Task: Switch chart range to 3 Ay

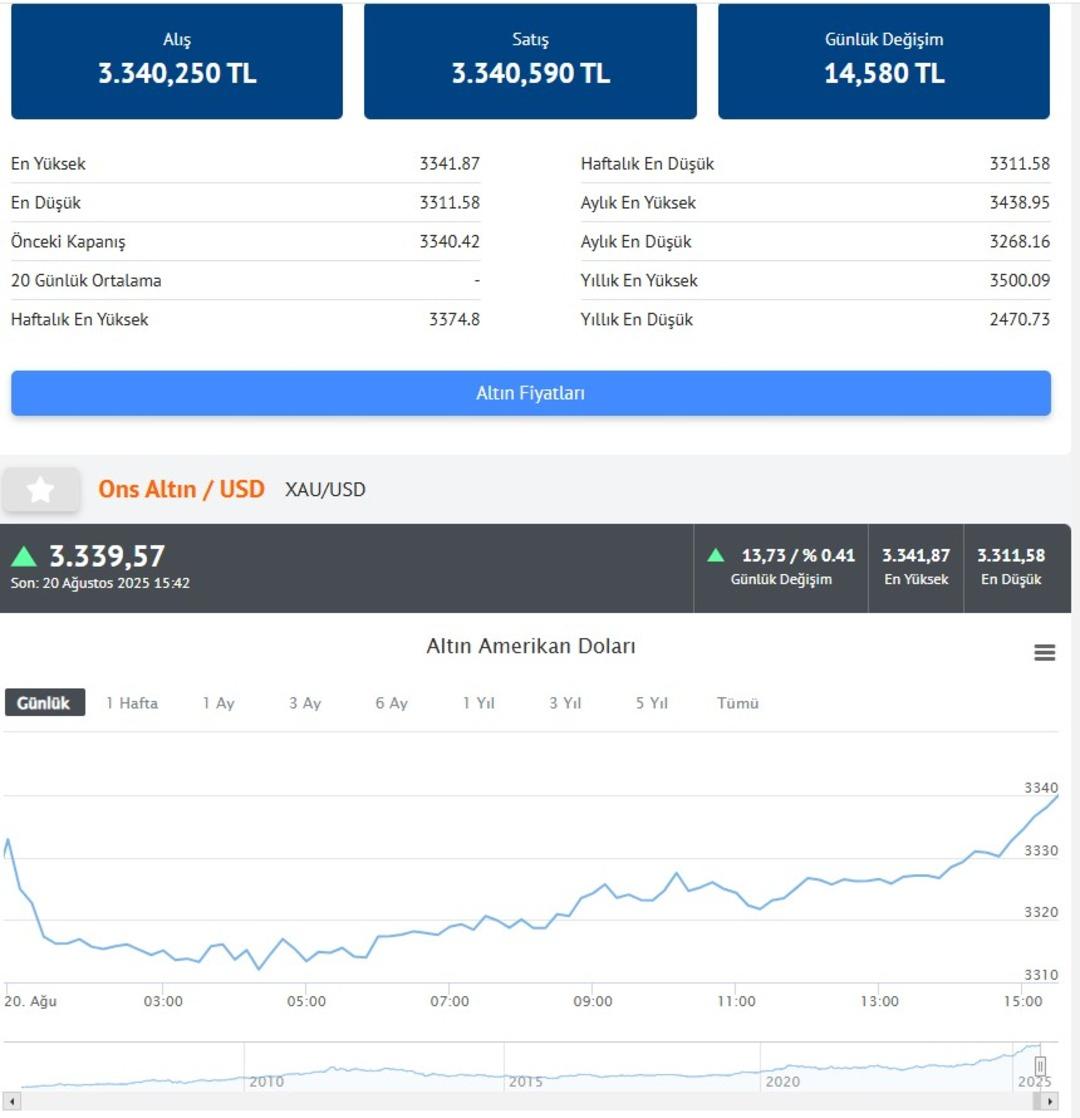Action: [x=304, y=703]
